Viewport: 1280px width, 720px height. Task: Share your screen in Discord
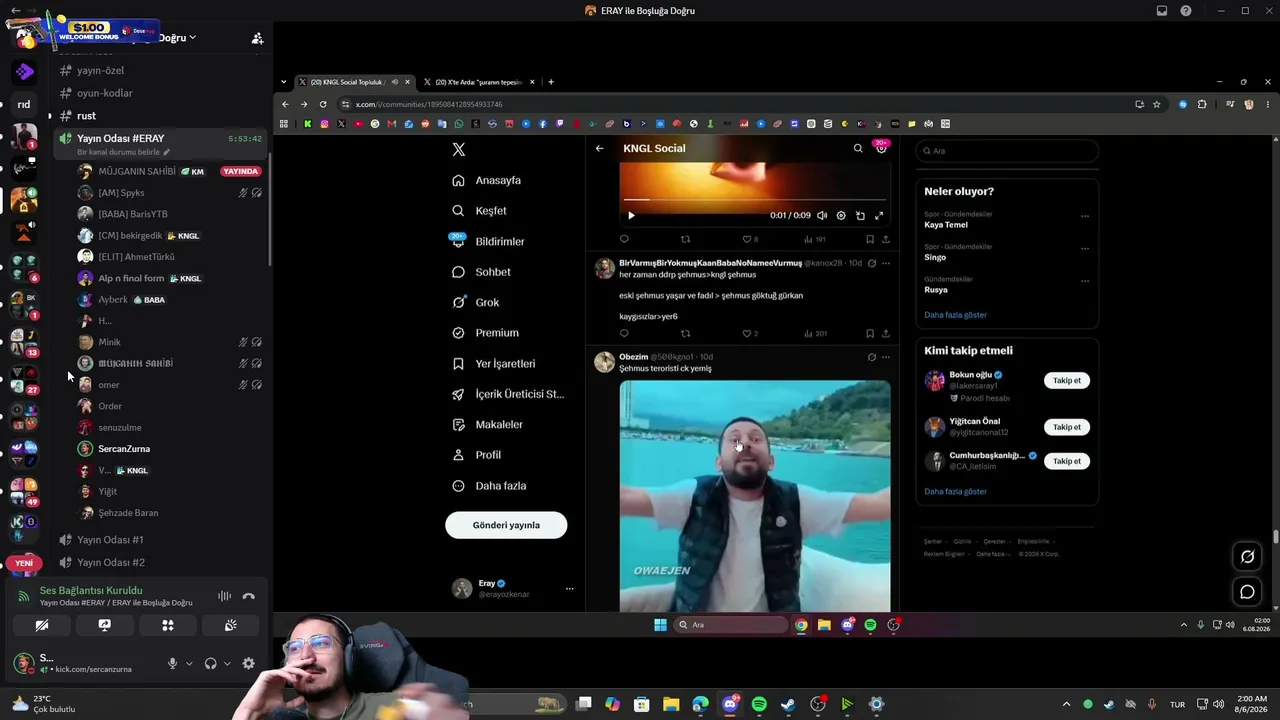[x=104, y=625]
